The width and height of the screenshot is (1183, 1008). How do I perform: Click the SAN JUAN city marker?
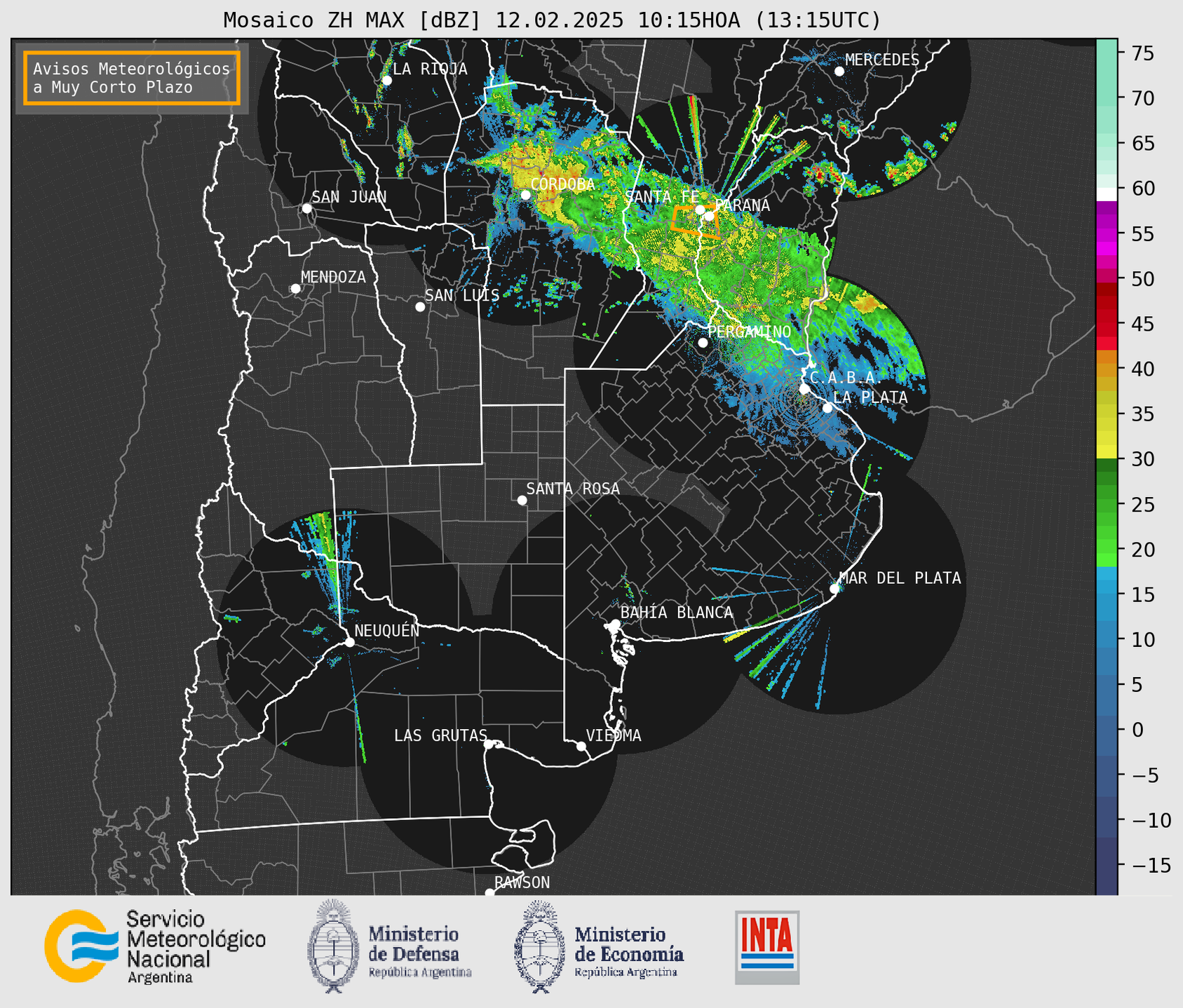(306, 208)
